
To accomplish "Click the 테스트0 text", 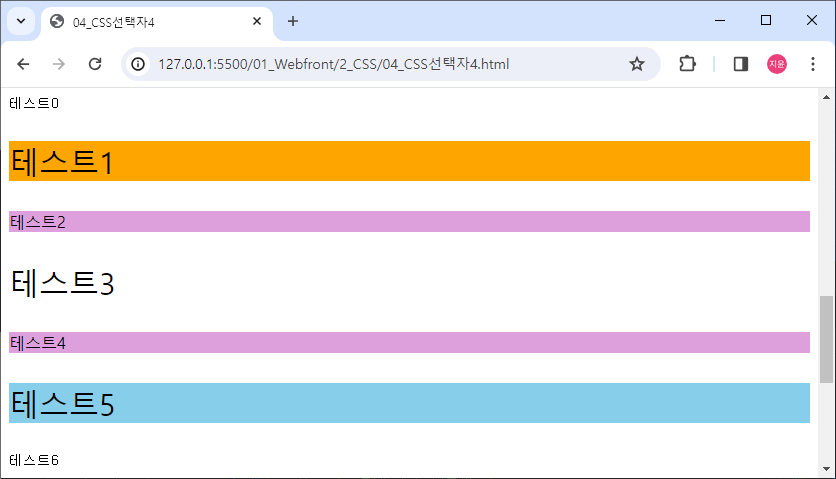I will pos(34,103).
